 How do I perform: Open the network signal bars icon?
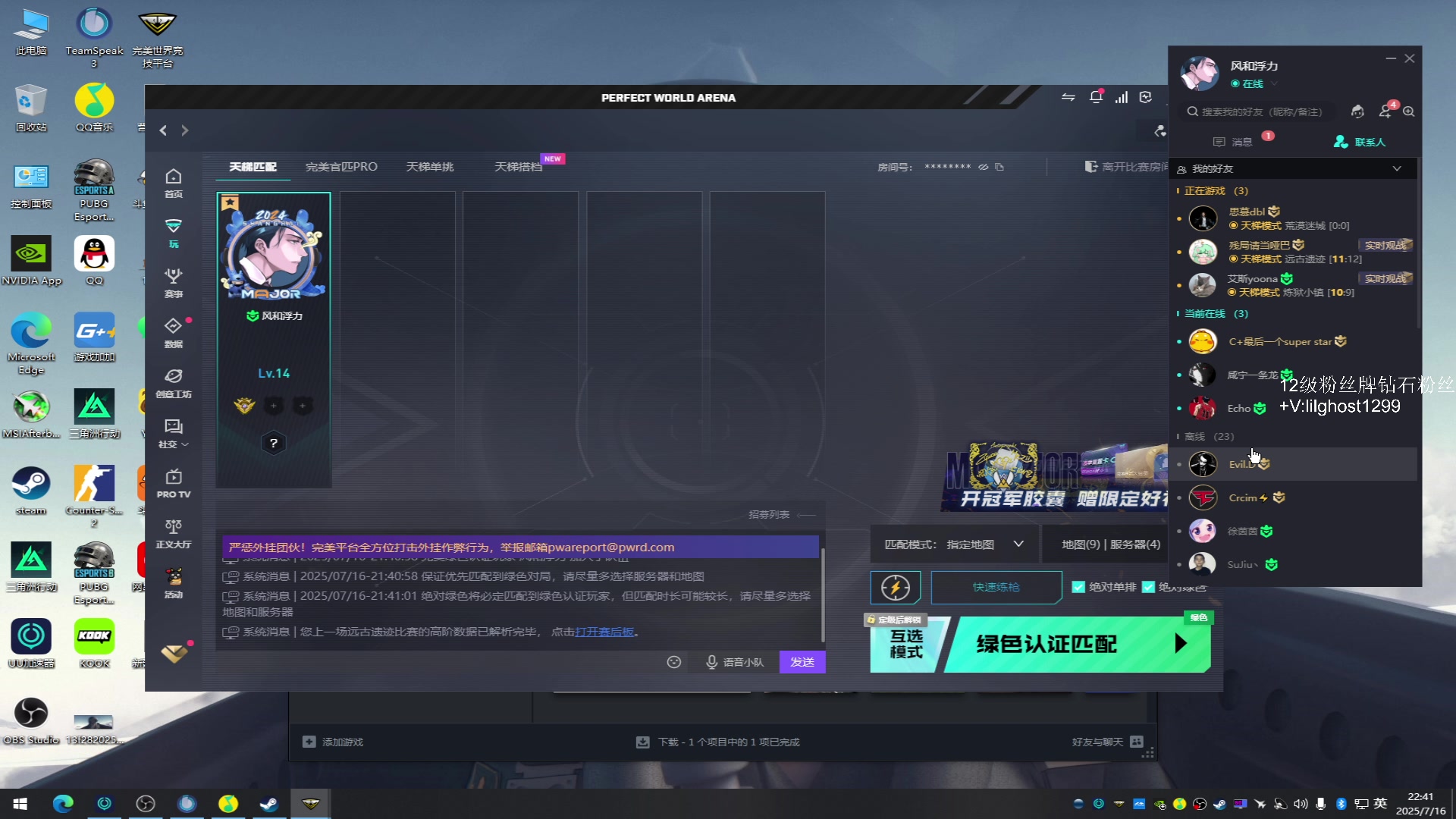pos(1122,97)
